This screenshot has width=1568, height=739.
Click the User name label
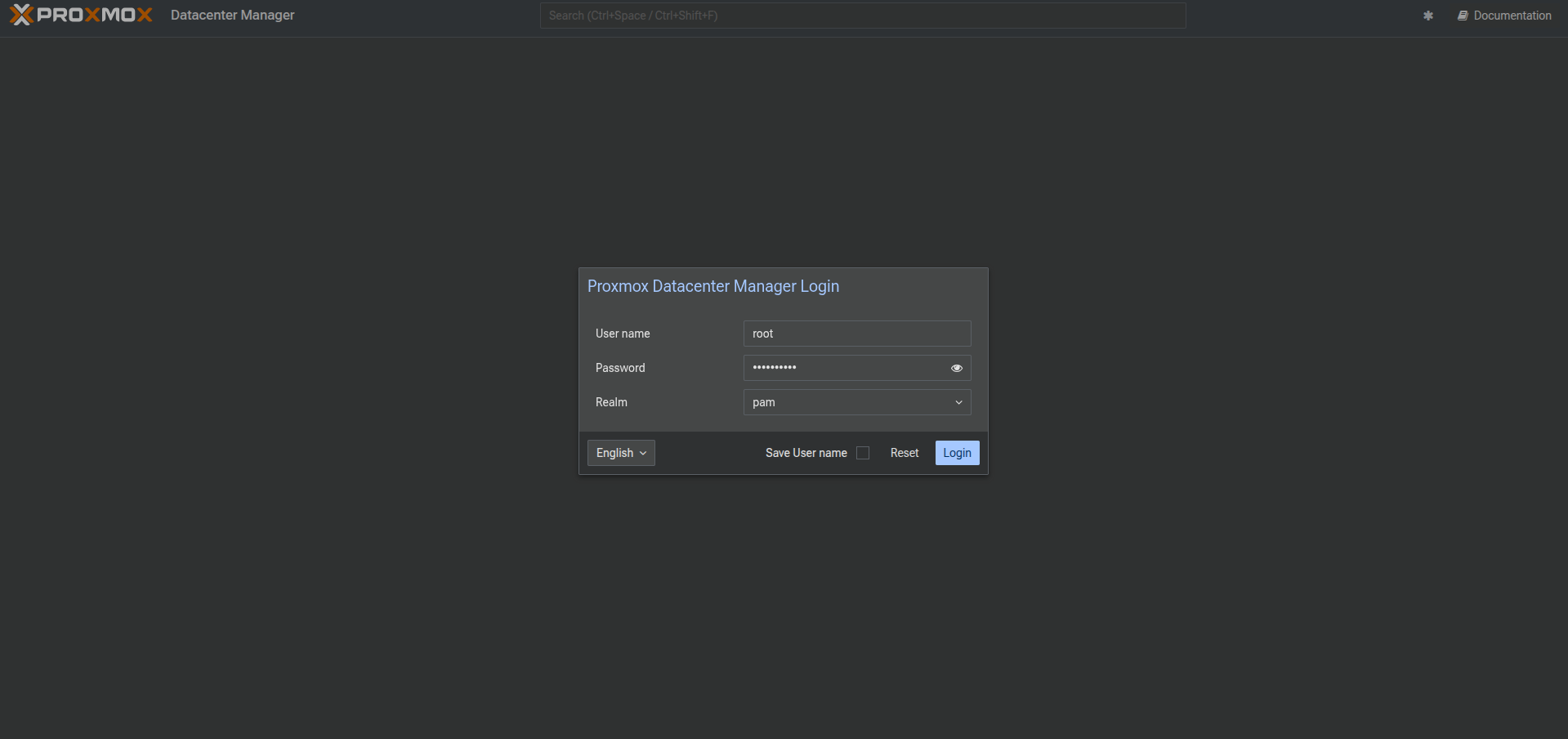[623, 334]
